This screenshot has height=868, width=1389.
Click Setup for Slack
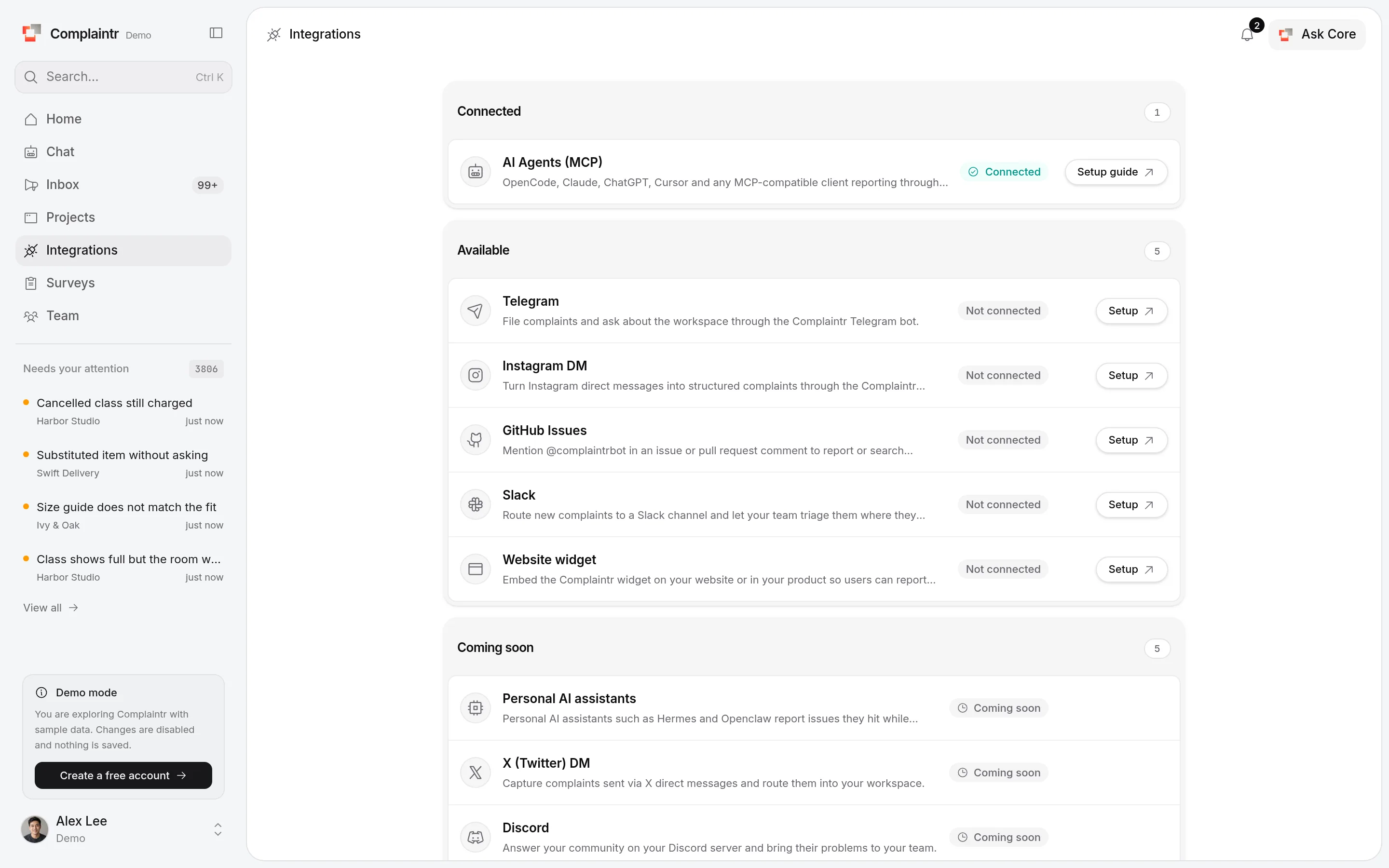tap(1131, 504)
